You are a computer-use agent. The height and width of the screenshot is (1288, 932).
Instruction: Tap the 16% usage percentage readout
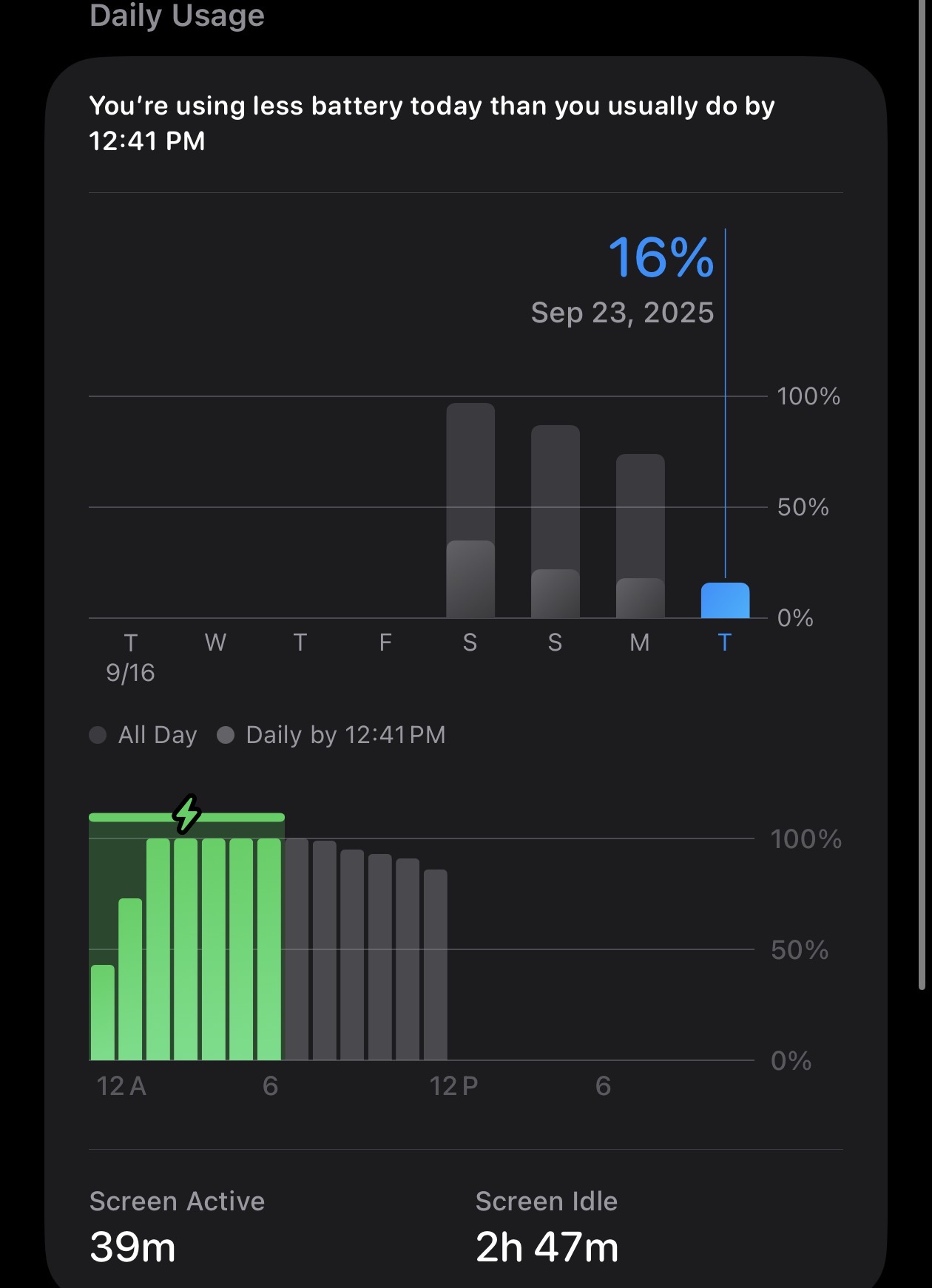click(661, 258)
